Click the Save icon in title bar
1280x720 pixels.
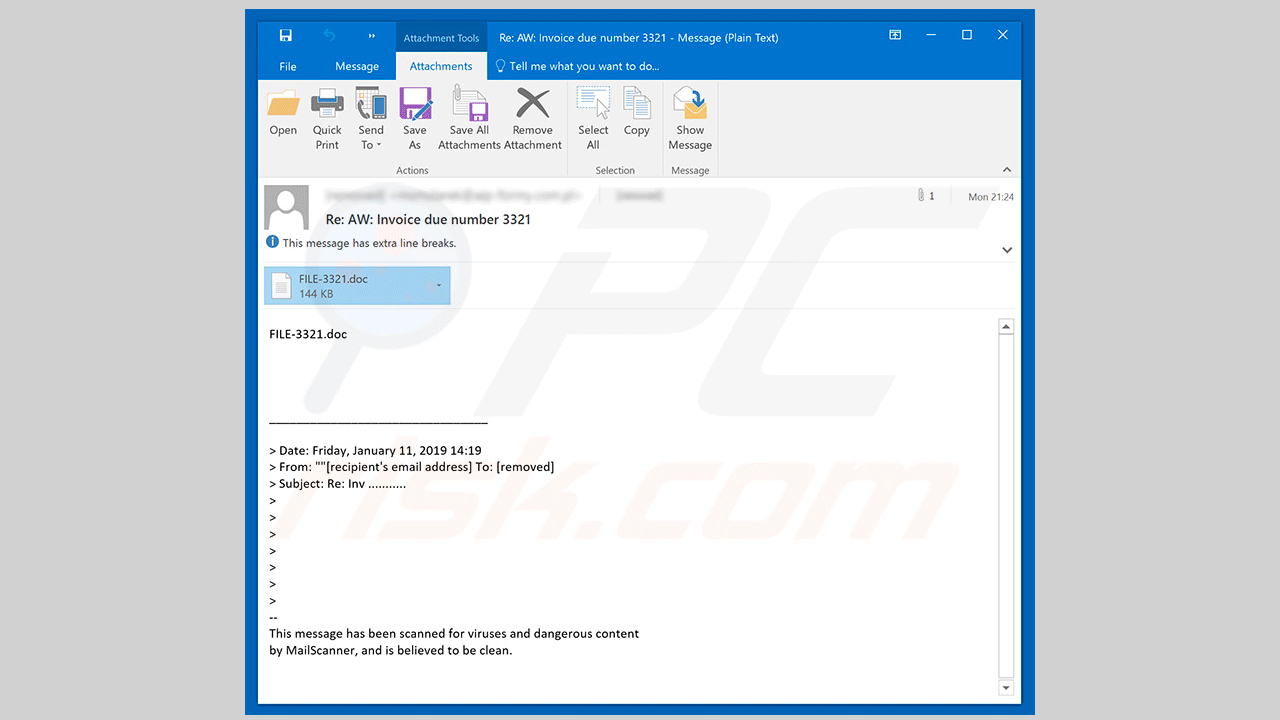(x=286, y=36)
